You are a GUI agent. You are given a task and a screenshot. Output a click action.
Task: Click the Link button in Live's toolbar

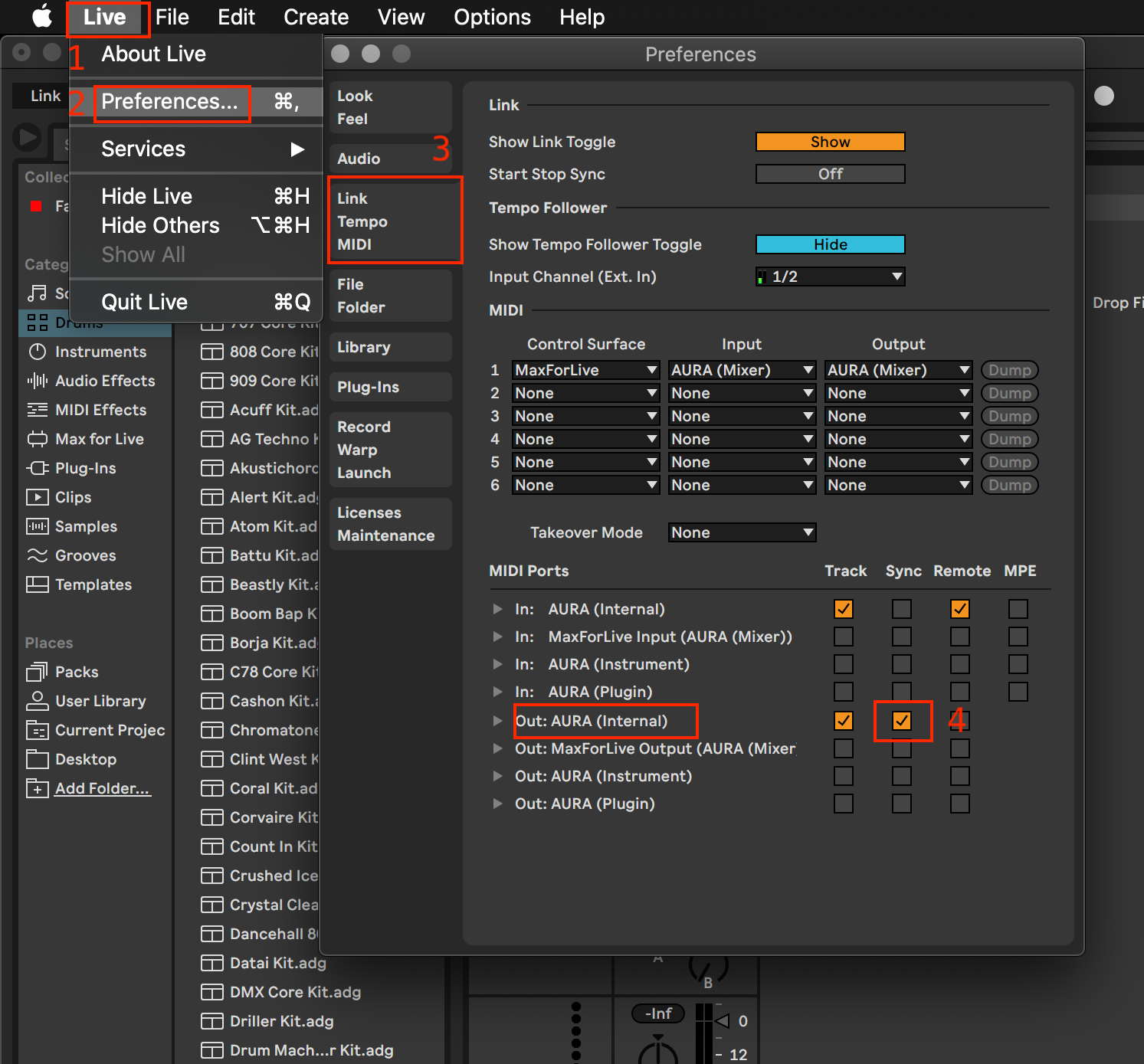click(x=45, y=96)
